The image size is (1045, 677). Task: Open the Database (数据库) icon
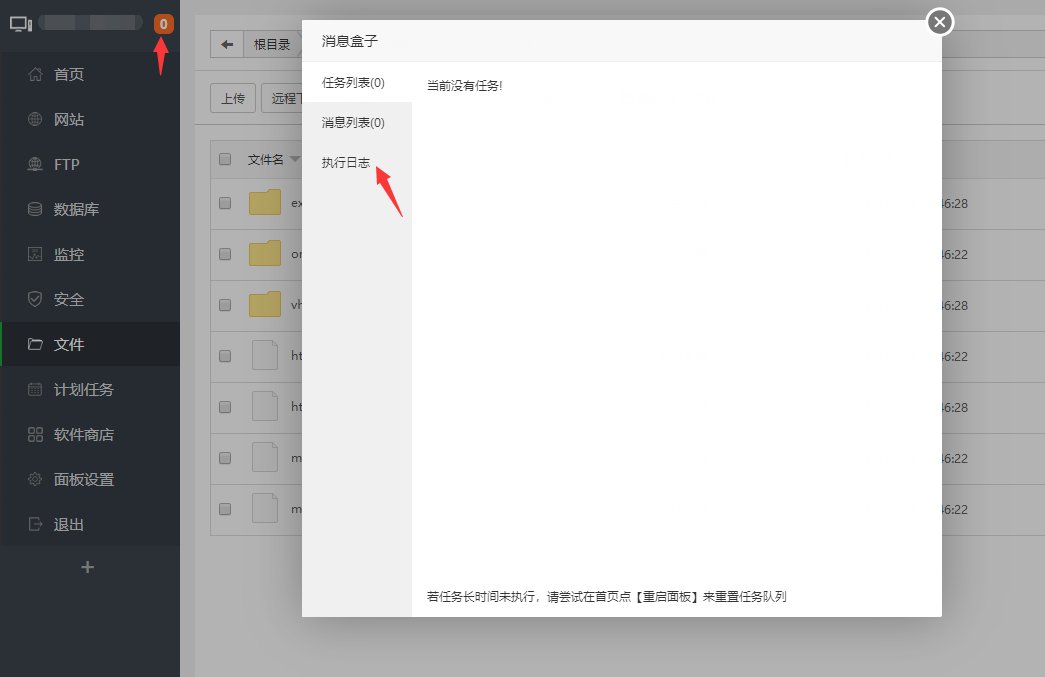(36, 209)
